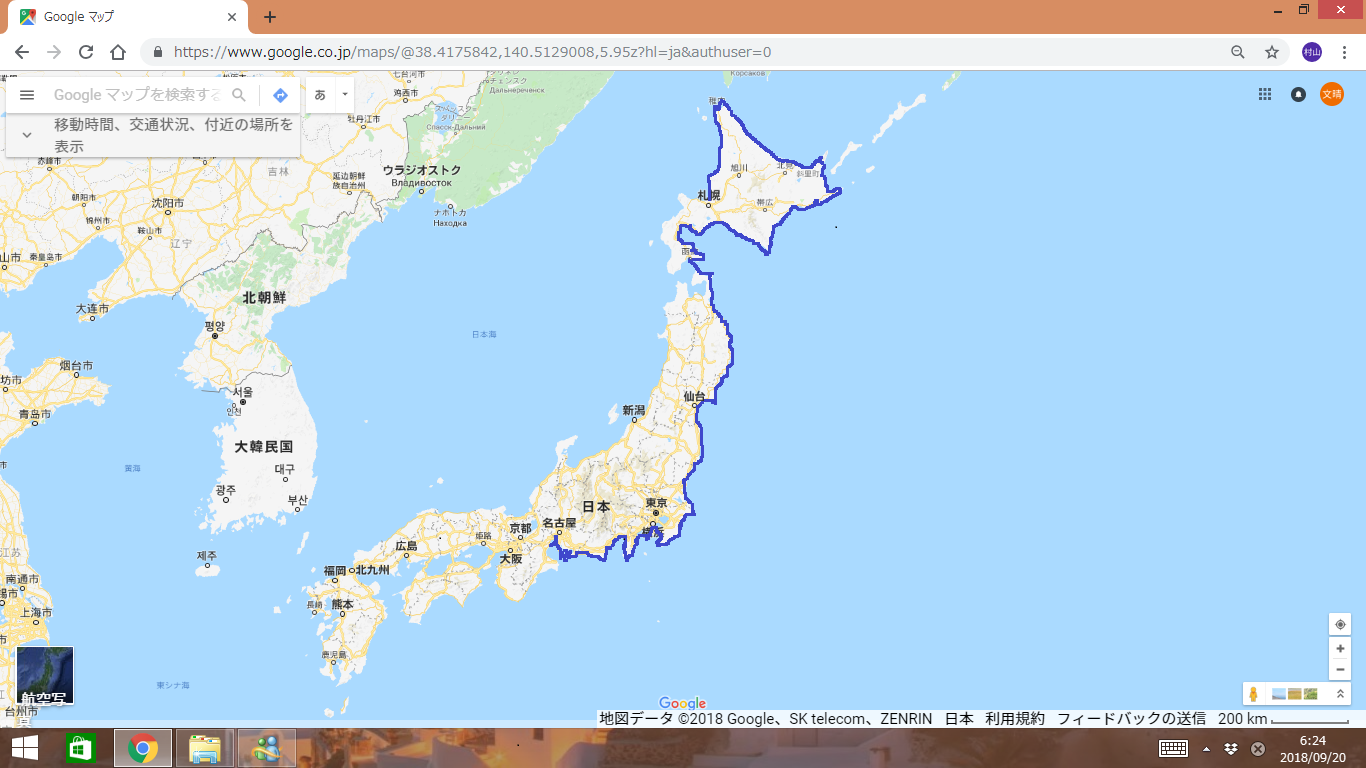Click the フィードバックの送信 link

coord(1130,718)
